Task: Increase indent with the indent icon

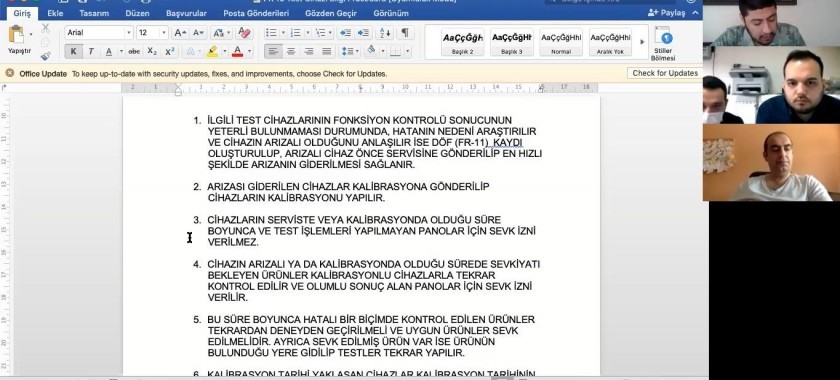Action: (x=364, y=33)
